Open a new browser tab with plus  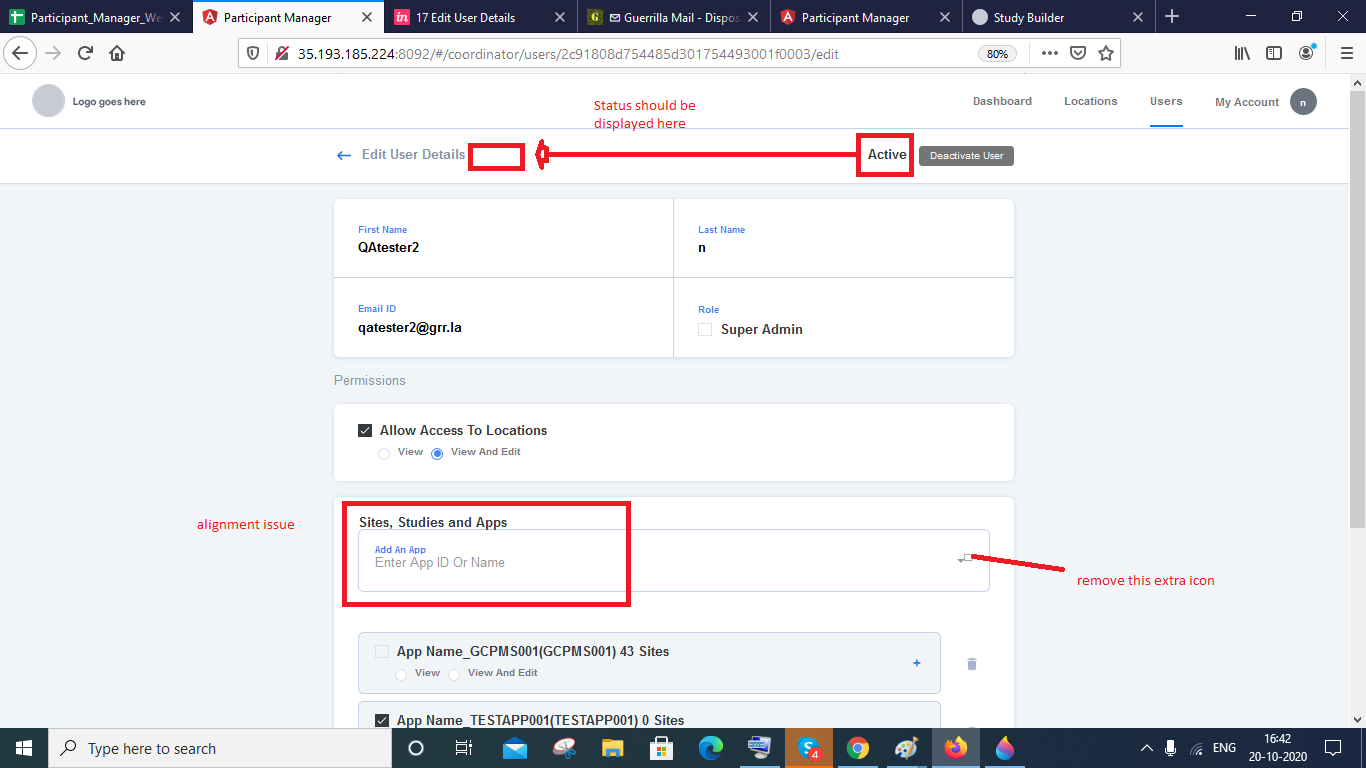1172,16
